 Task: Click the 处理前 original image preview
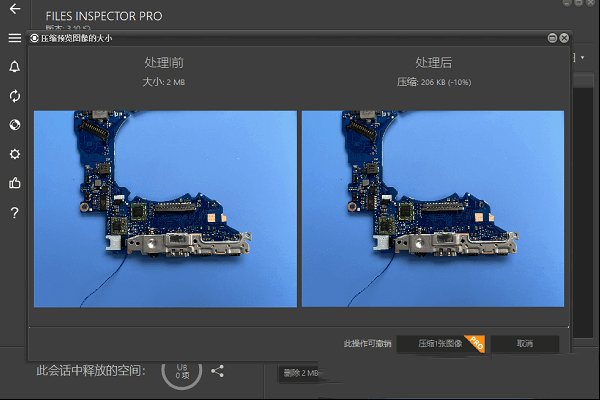pyautogui.click(x=165, y=208)
